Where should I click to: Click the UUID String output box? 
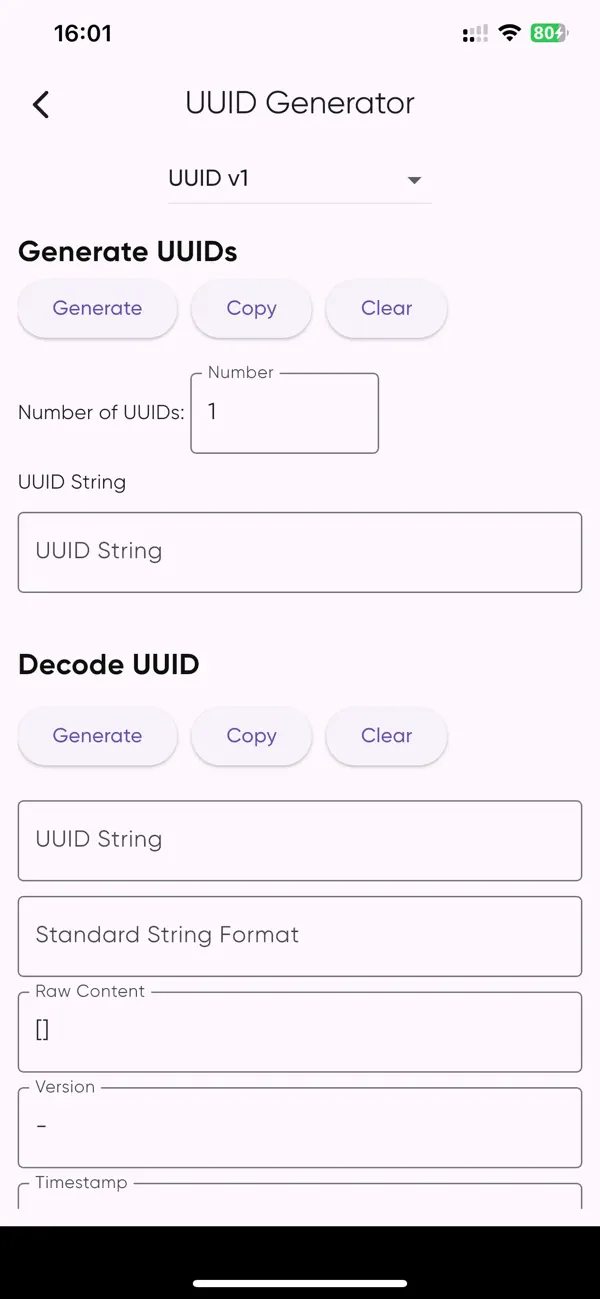[299, 551]
